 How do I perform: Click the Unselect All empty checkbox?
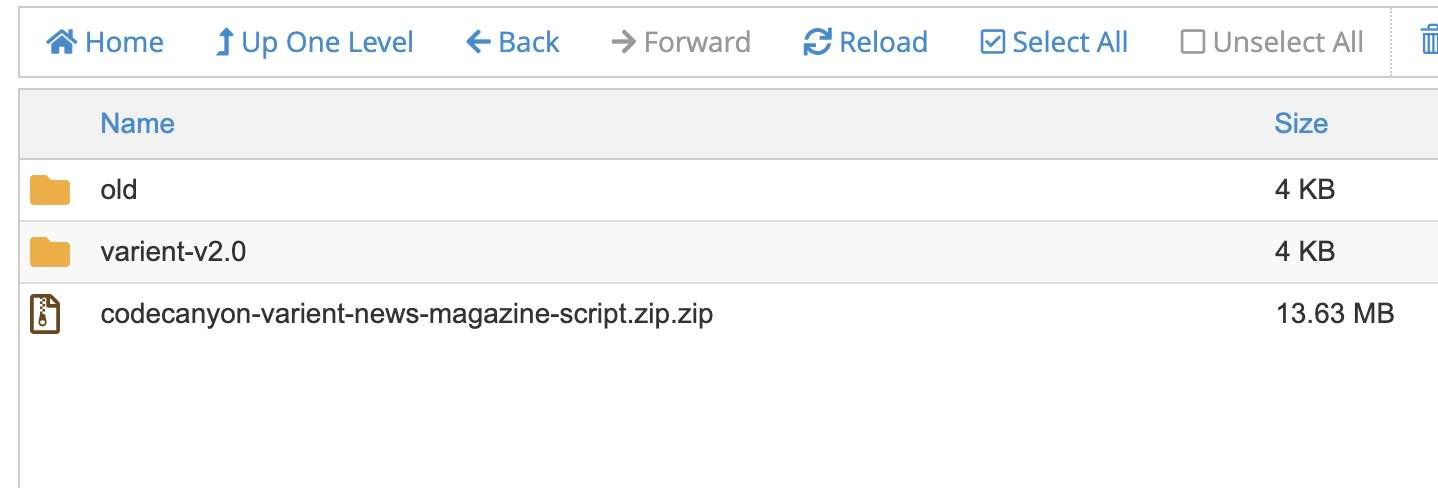pos(1192,42)
